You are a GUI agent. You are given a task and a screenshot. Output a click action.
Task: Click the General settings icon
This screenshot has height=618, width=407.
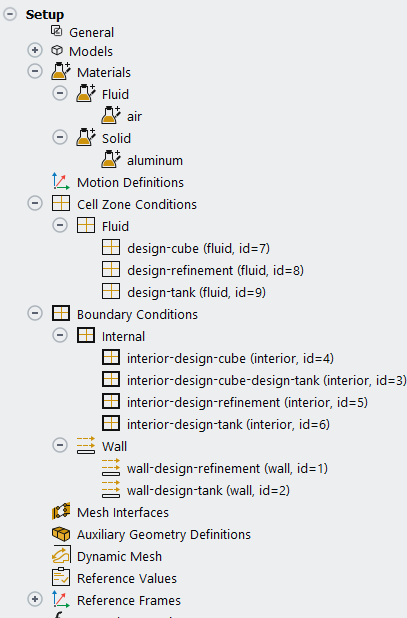(57, 31)
